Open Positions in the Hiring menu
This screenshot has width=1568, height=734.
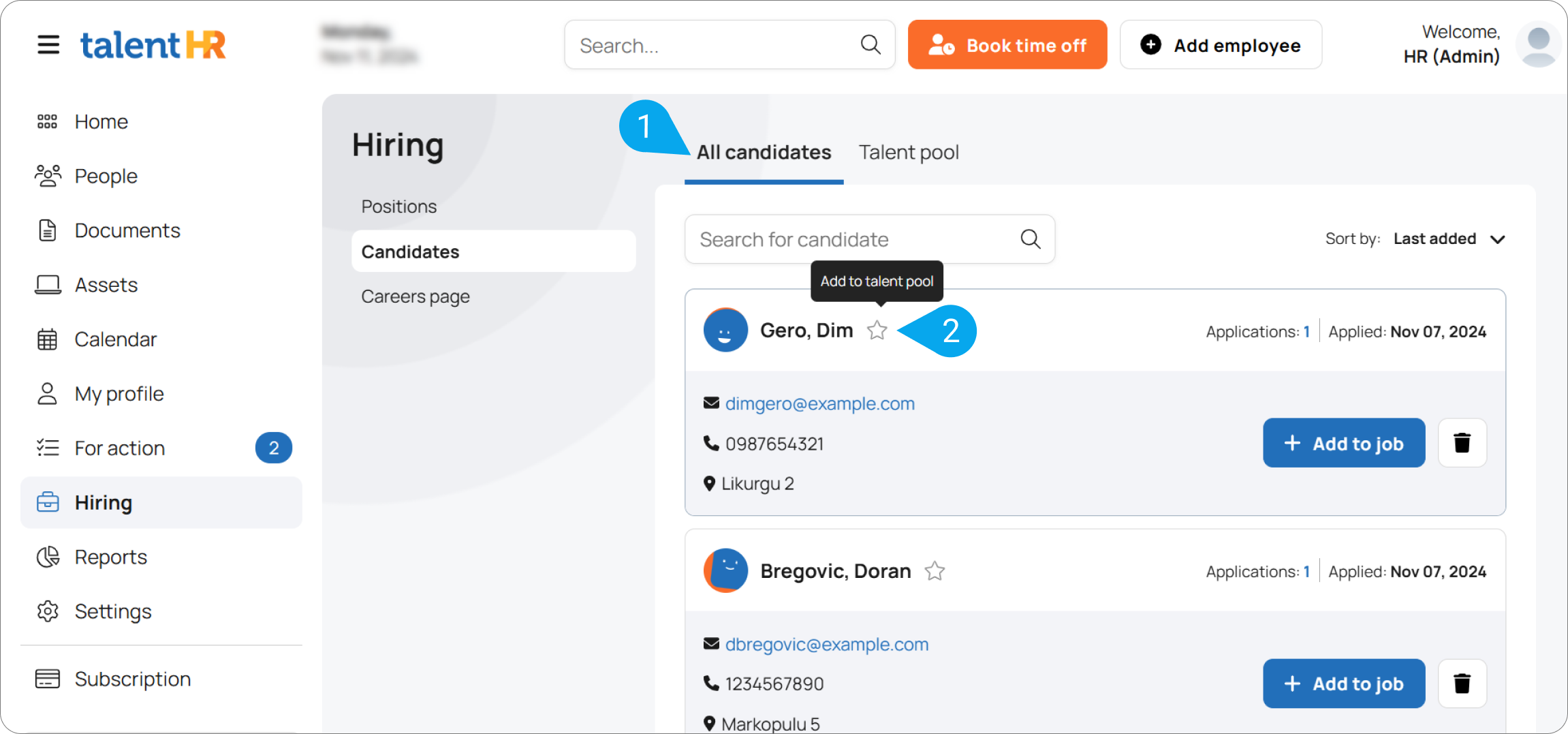[399, 207]
